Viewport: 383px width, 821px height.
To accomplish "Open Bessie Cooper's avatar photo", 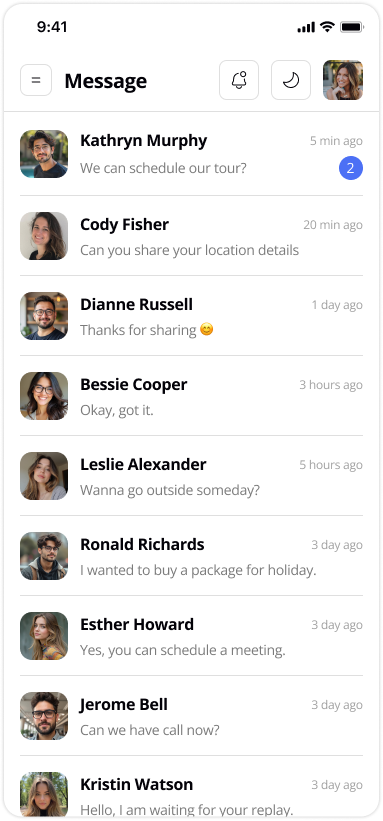I will 44,396.
